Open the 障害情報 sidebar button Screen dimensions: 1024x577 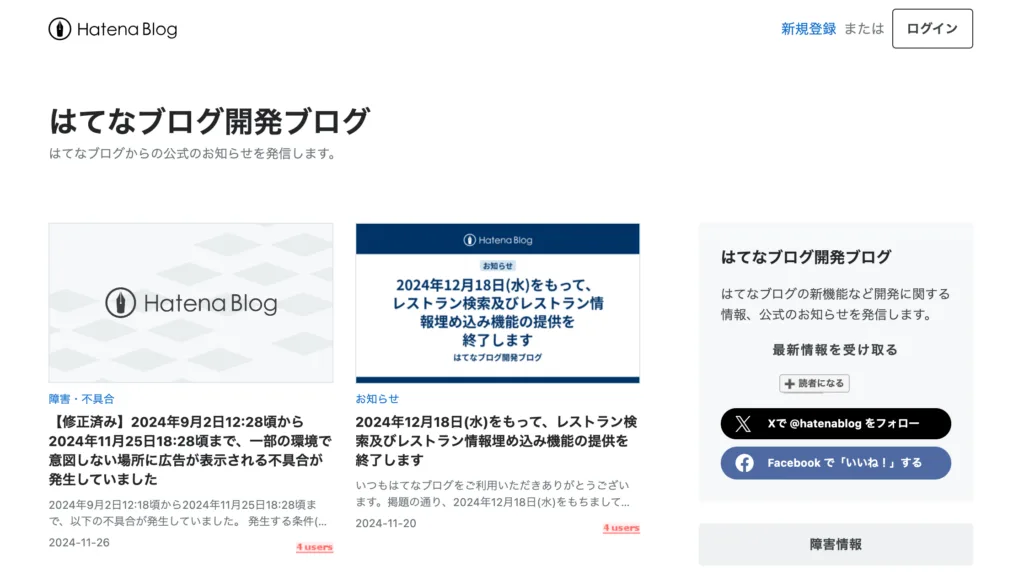836,544
